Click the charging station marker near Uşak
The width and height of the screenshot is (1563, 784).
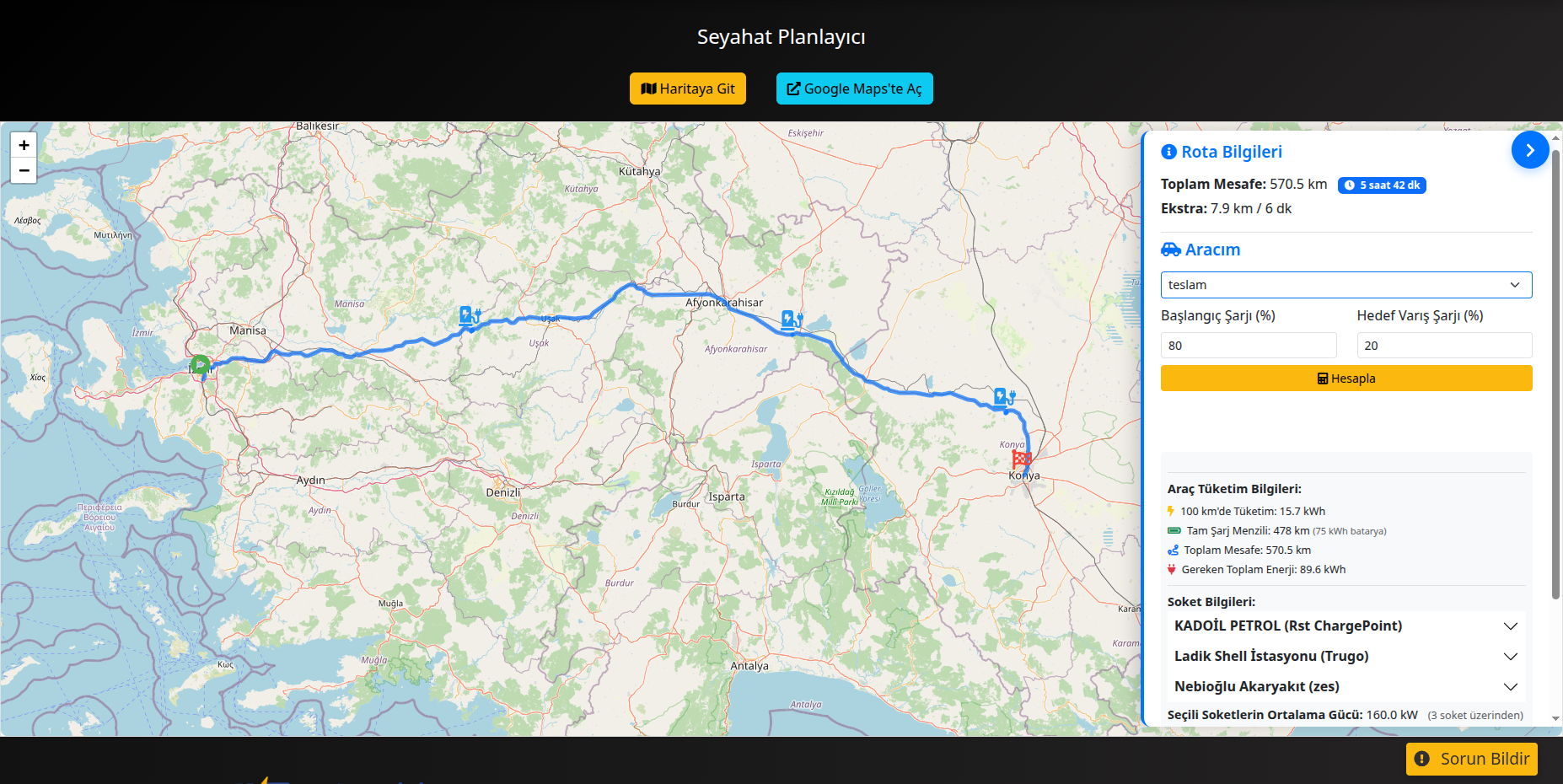click(469, 317)
